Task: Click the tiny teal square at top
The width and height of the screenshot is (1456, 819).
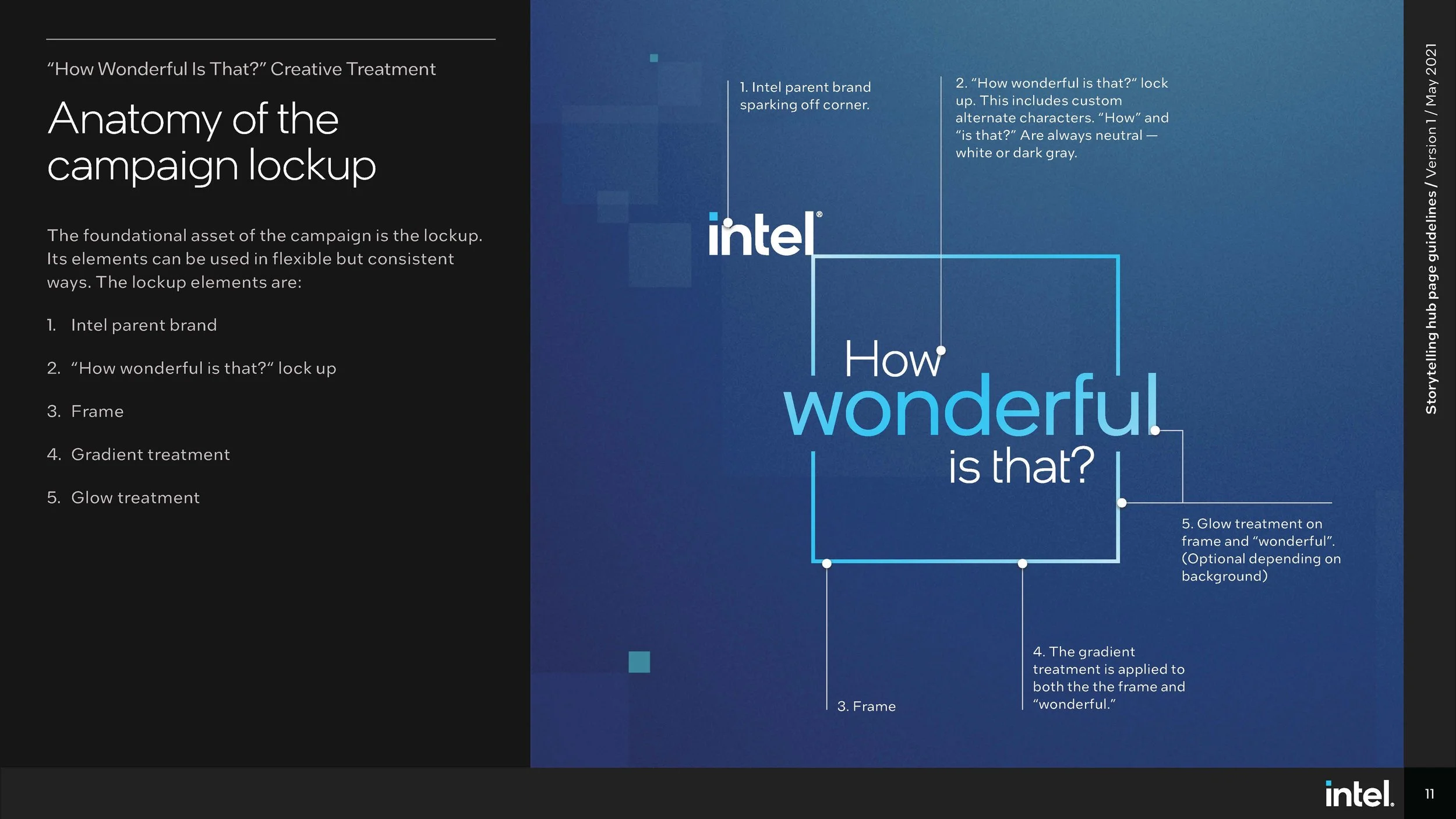Action: (x=653, y=58)
